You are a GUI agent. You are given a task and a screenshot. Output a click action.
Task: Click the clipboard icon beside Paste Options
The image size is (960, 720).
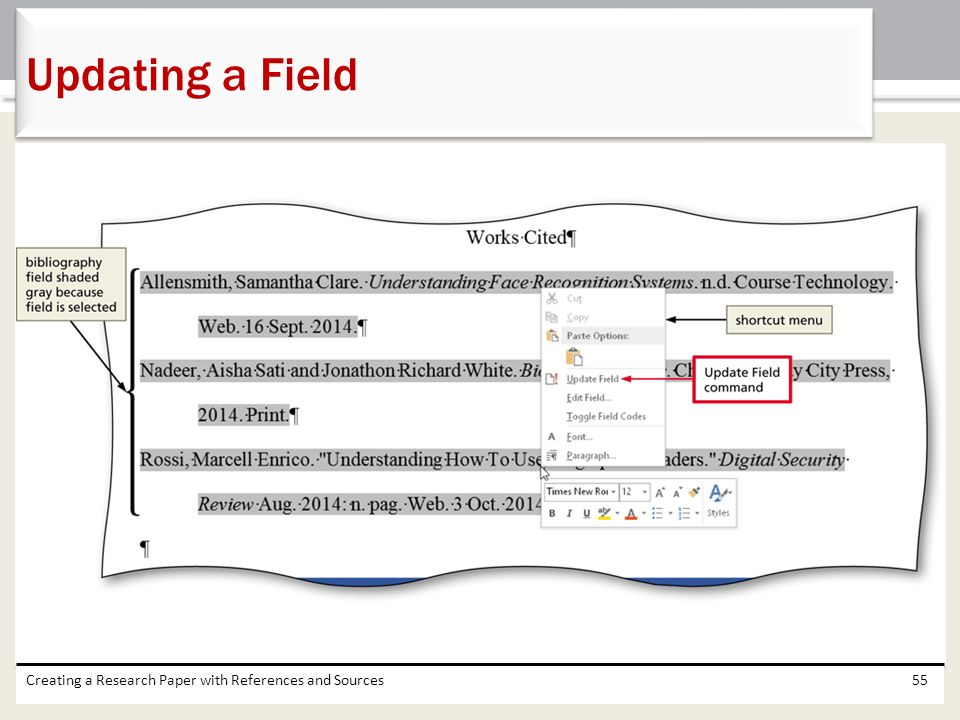[552, 336]
